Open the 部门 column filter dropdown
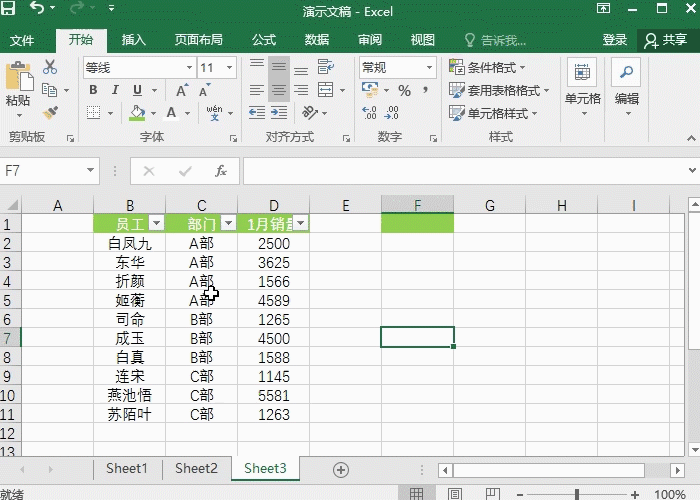Viewport: 700px width, 500px height. point(228,224)
